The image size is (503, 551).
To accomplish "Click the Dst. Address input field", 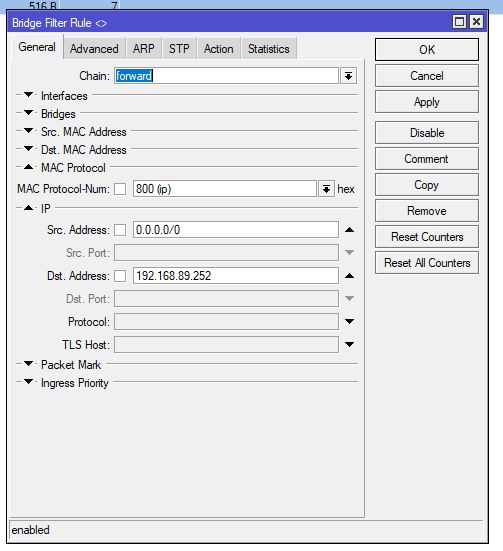I will coord(236,276).
